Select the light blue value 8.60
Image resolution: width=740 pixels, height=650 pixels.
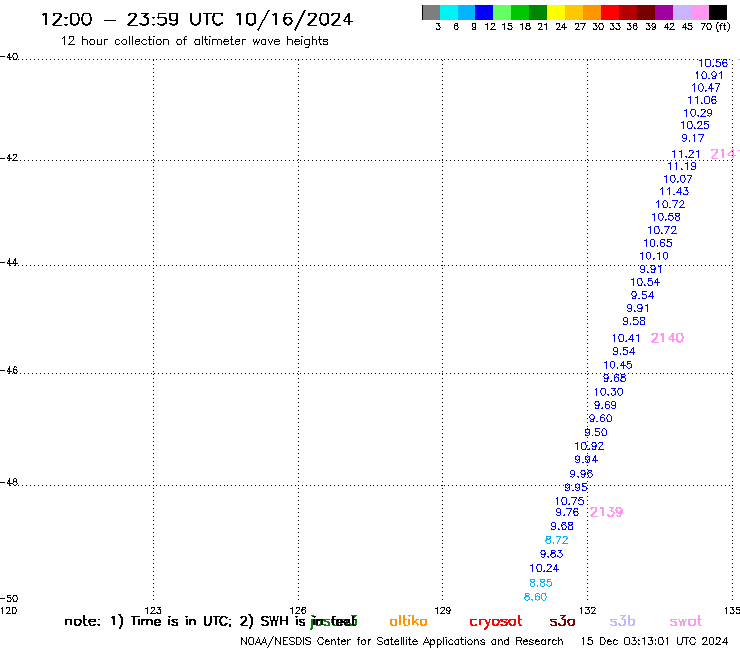click(536, 598)
